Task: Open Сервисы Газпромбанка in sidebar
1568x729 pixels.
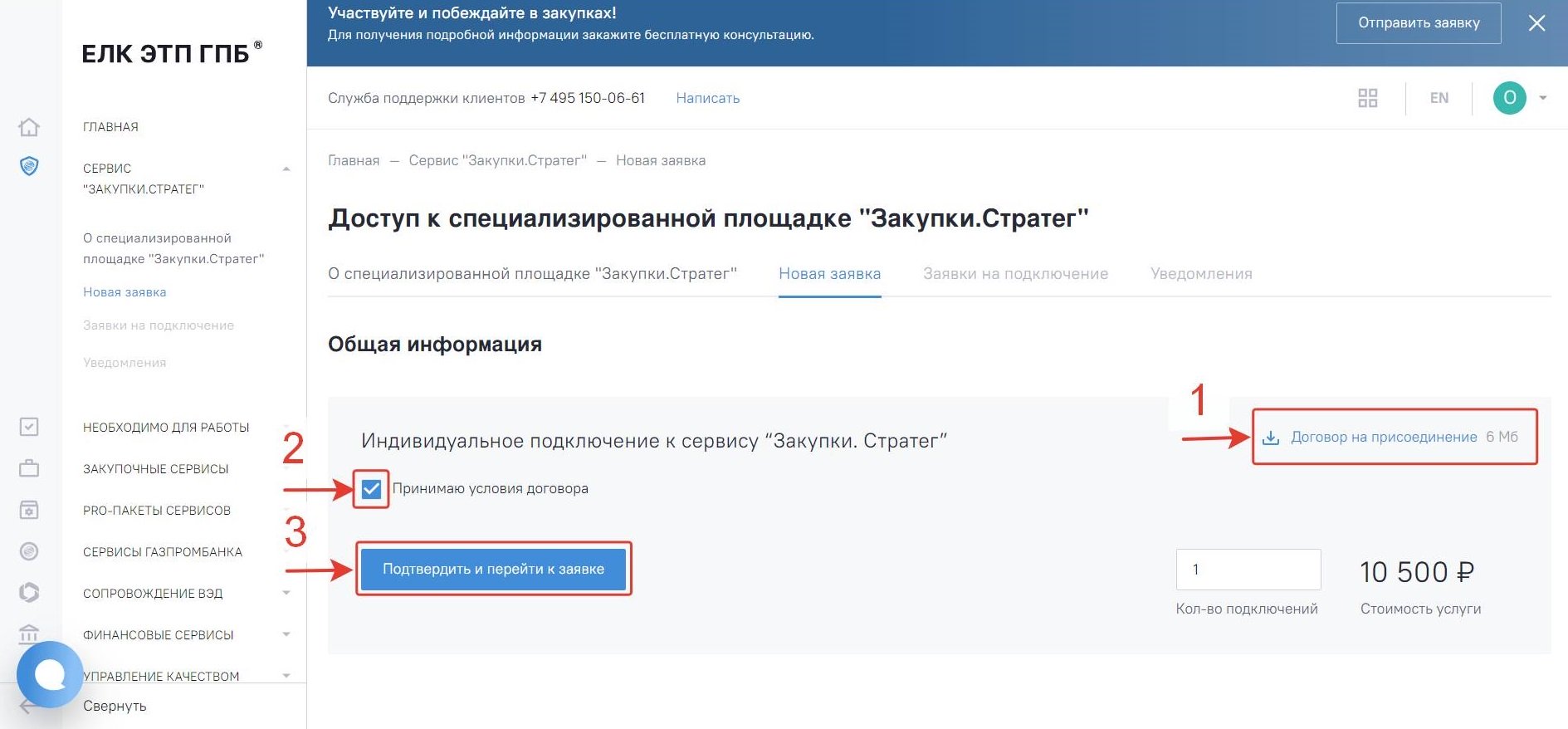Action: coord(163,552)
